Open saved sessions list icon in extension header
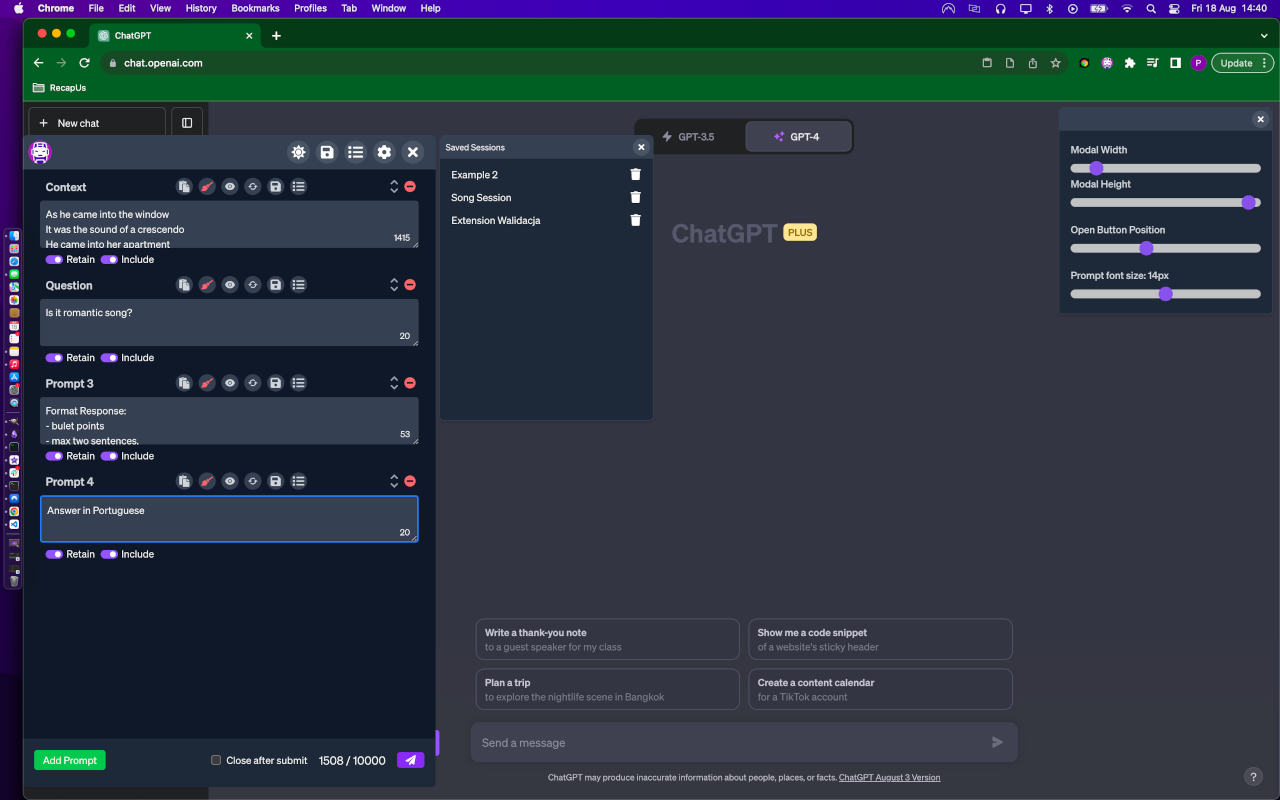This screenshot has width=1280, height=800. pos(355,152)
